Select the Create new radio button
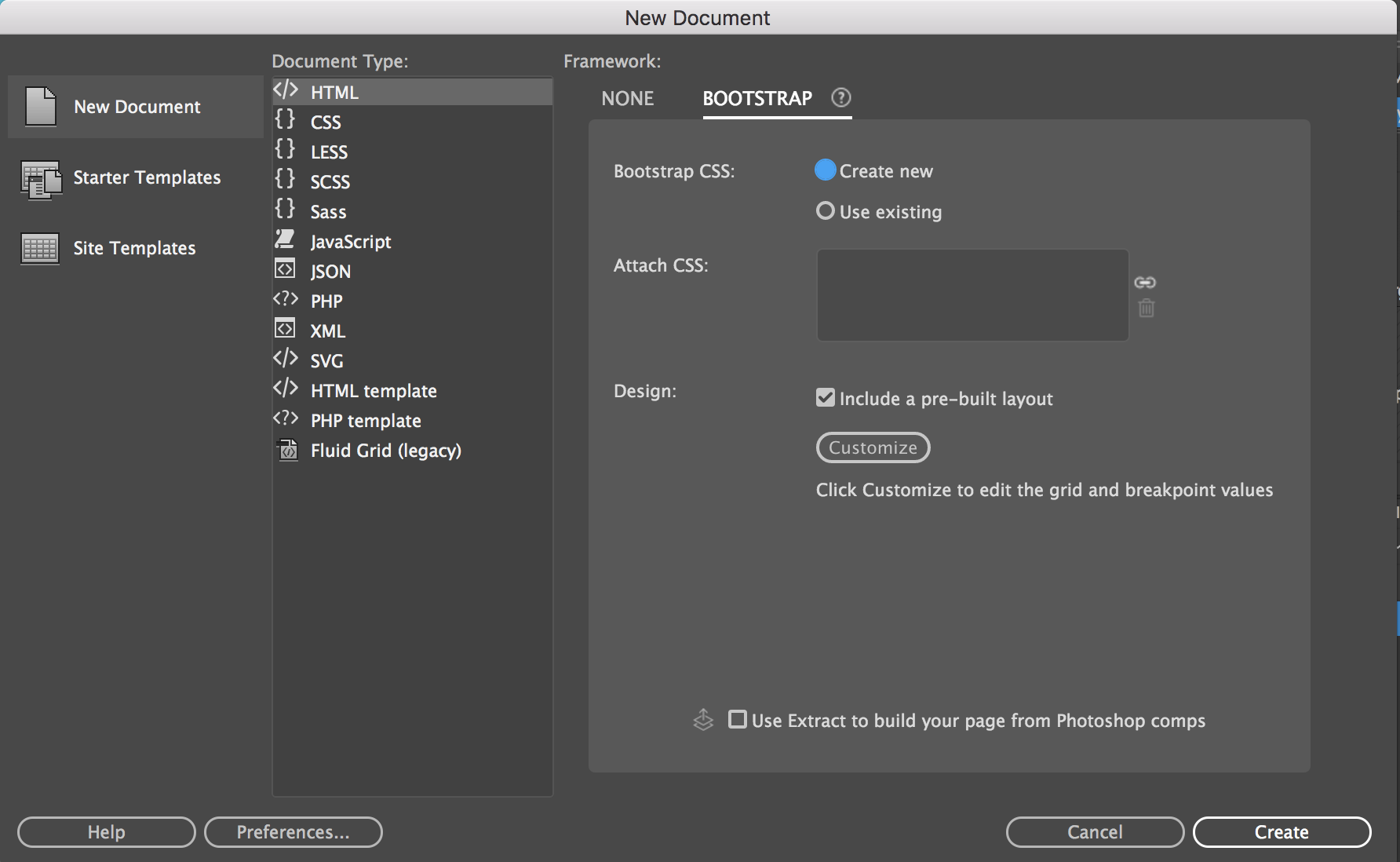The image size is (1400, 862). (x=826, y=170)
